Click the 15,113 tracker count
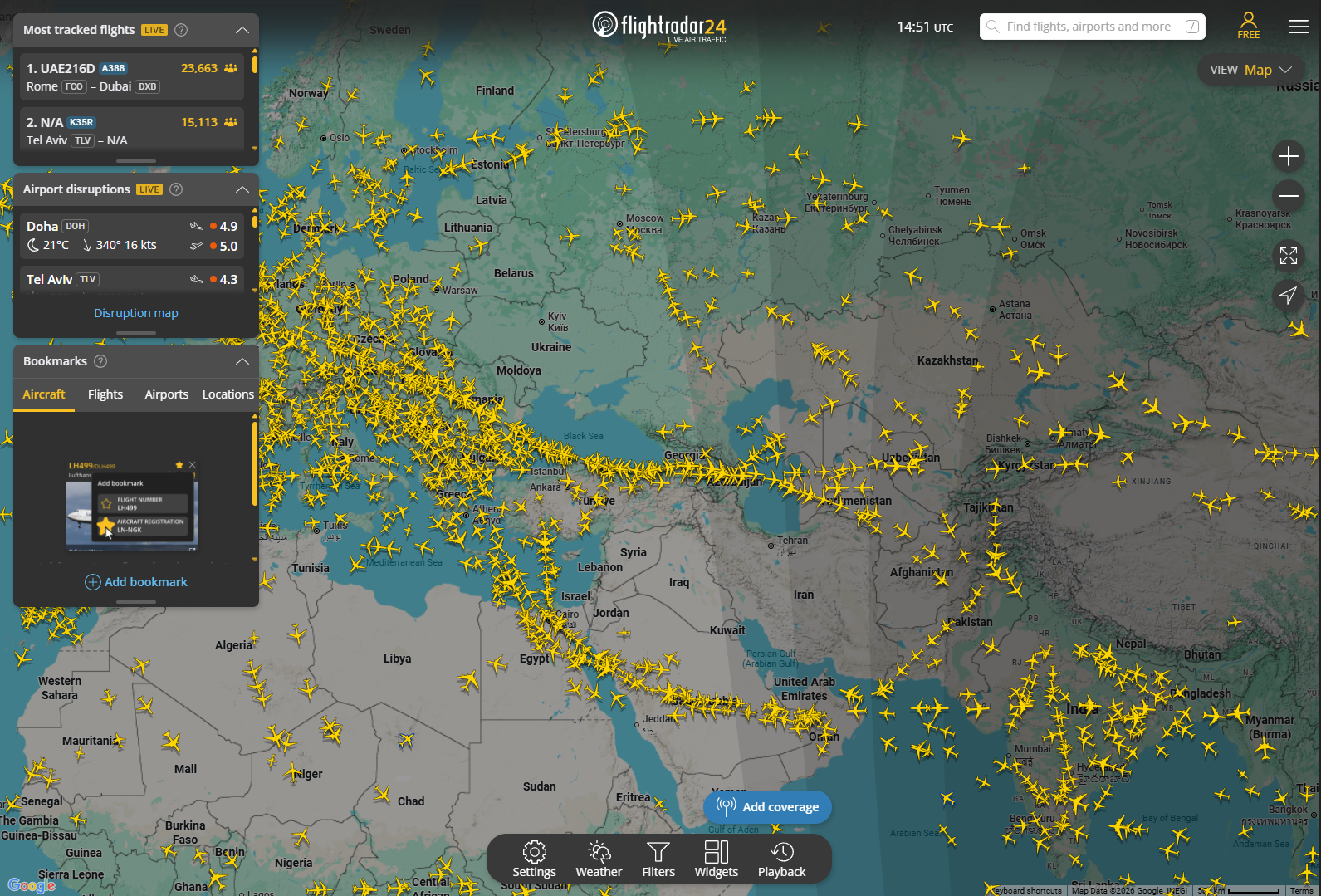 click(199, 122)
